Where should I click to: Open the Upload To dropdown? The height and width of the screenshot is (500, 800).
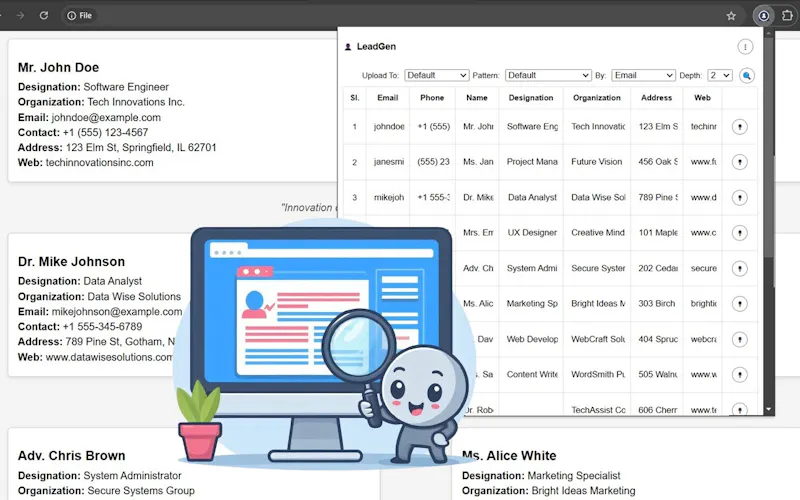coord(436,76)
